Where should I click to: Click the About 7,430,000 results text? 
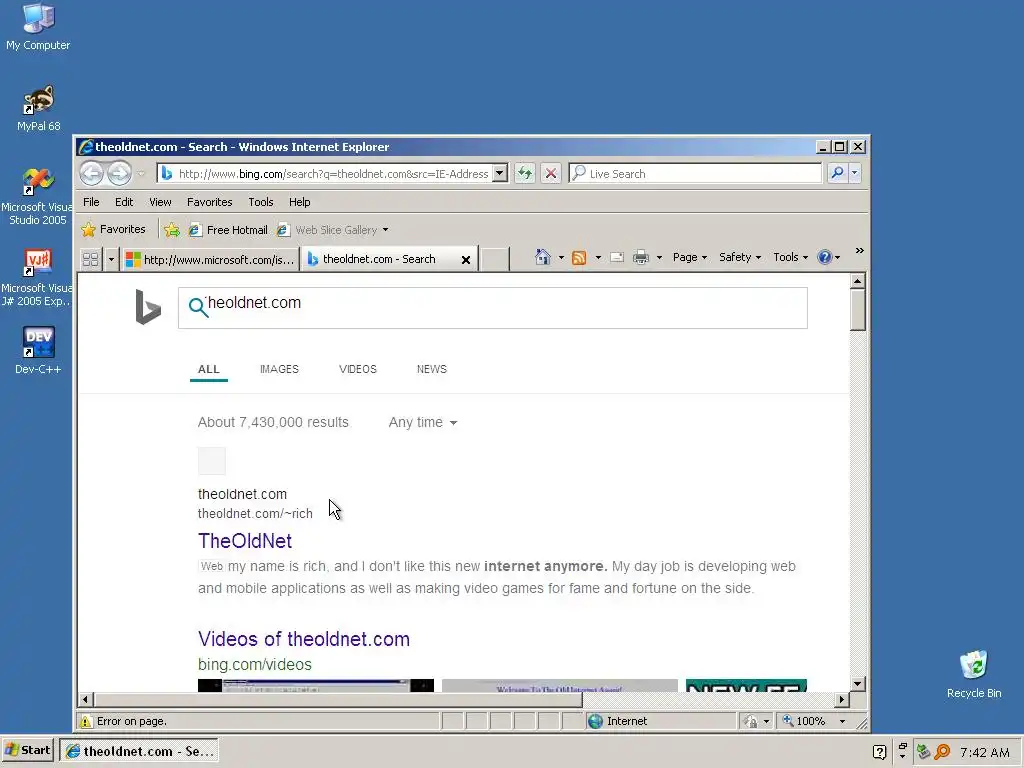pos(273,423)
